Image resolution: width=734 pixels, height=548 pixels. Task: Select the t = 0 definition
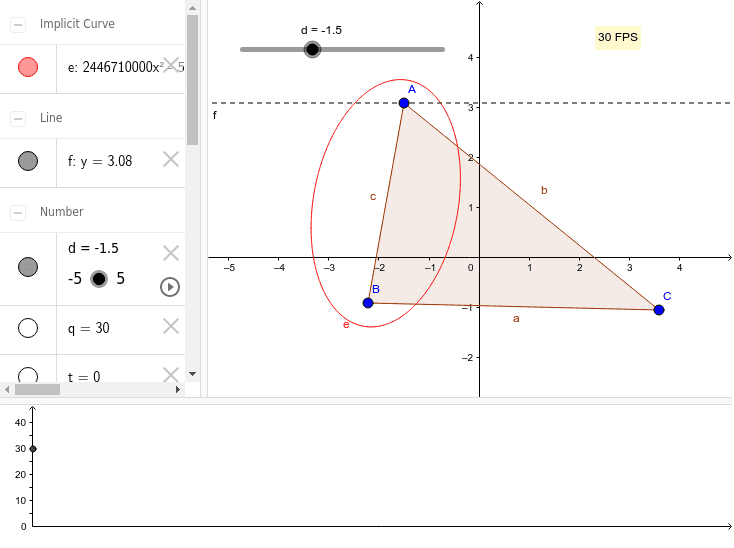coord(84,377)
